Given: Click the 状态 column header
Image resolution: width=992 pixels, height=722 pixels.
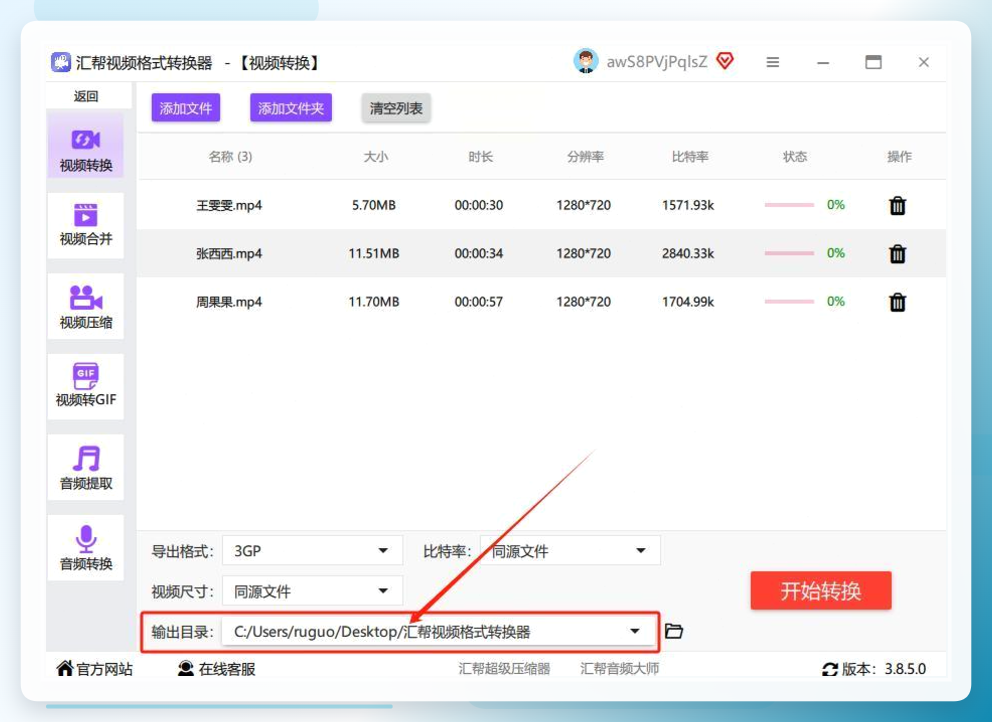Looking at the screenshot, I should click(x=795, y=156).
